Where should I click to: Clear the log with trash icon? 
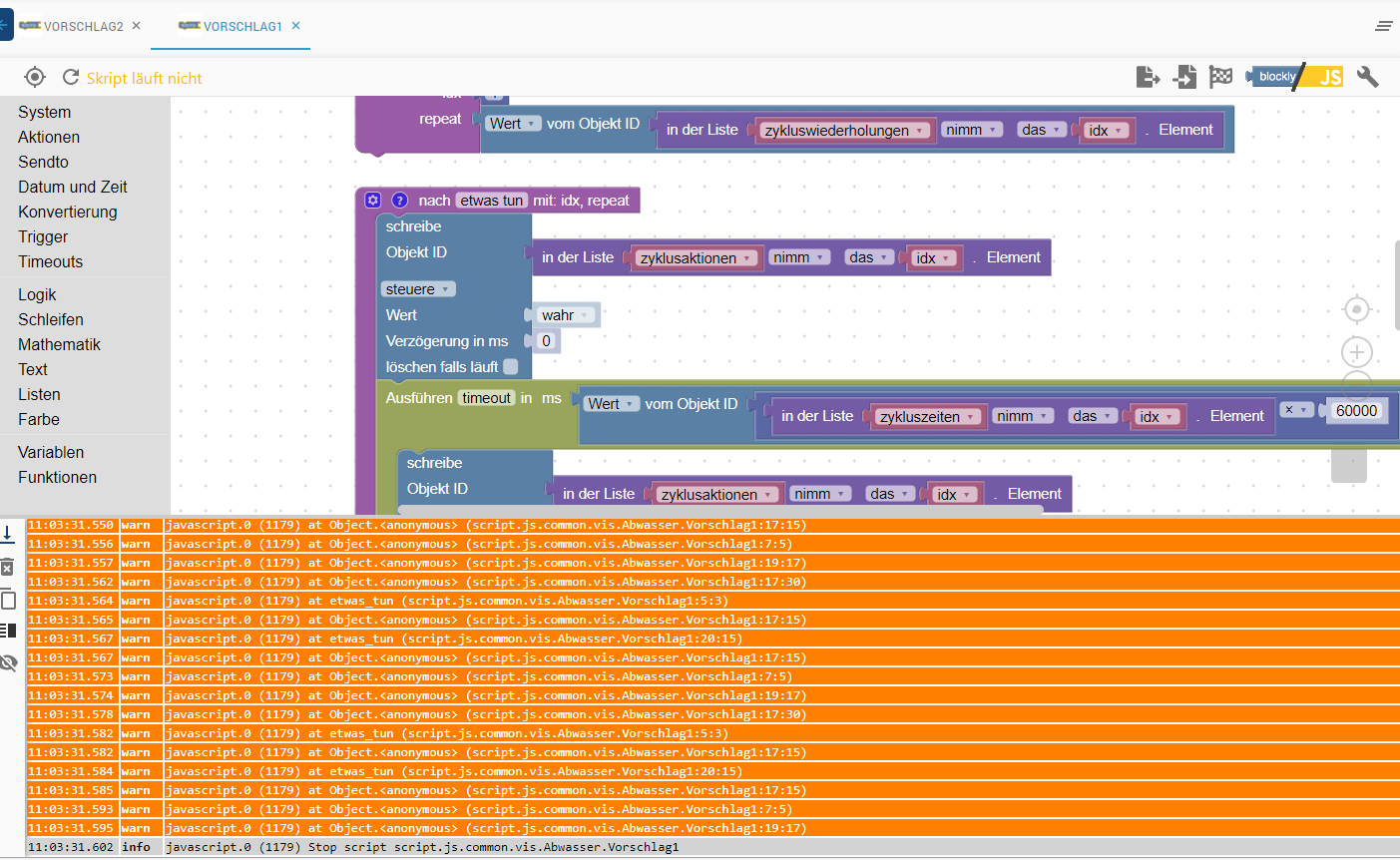8,567
